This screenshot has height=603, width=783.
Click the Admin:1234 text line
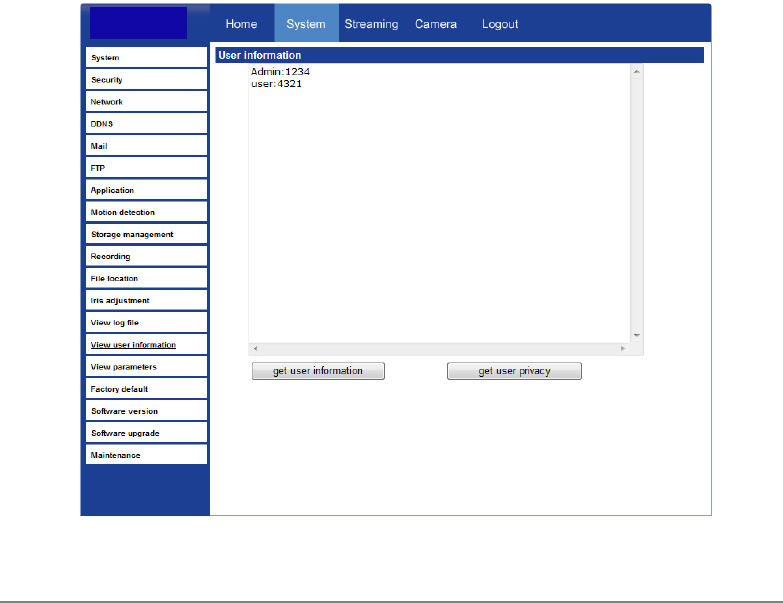[x=280, y=71]
